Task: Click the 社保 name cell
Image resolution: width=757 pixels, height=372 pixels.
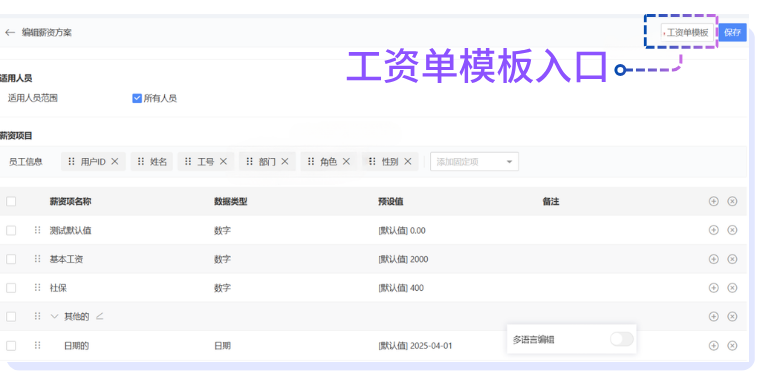Action: click(58, 288)
